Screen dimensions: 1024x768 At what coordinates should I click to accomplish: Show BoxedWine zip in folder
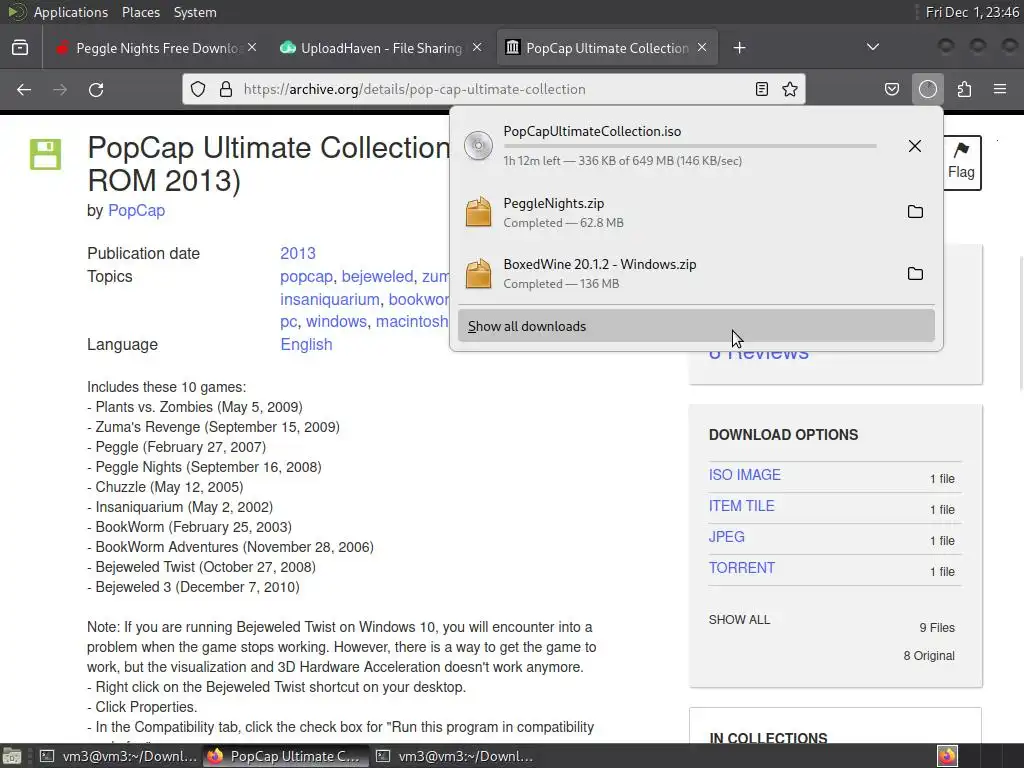915,273
